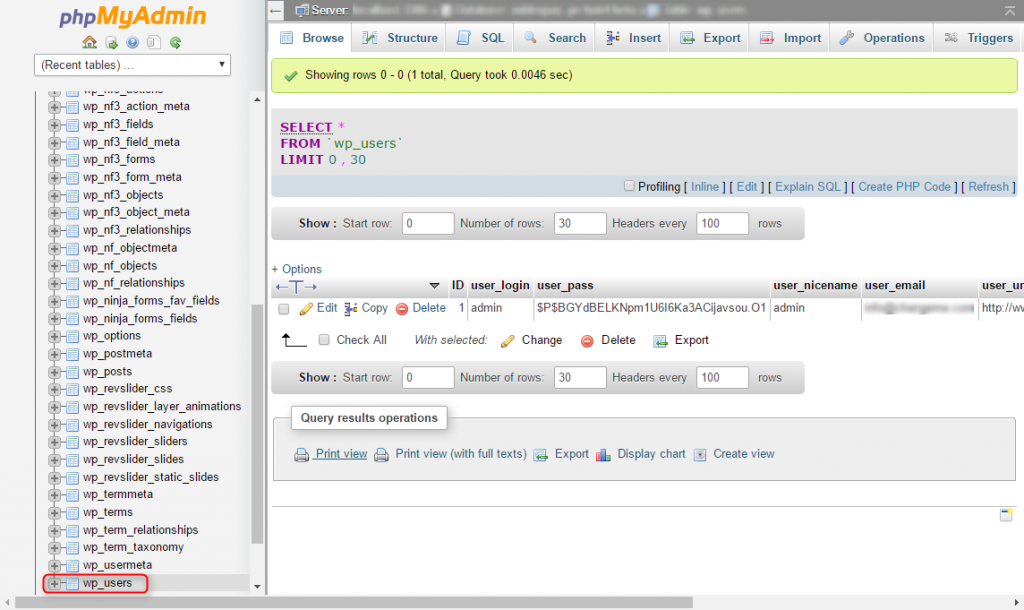Viewport: 1024px width, 610px height.
Task: Expand the wp_postmeta table node
Action: click(x=54, y=354)
